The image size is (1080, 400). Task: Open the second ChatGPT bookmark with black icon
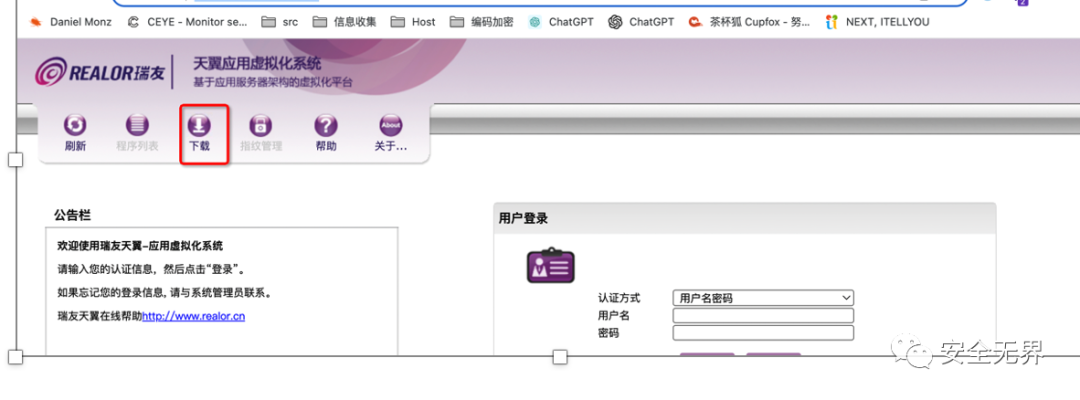coord(641,22)
